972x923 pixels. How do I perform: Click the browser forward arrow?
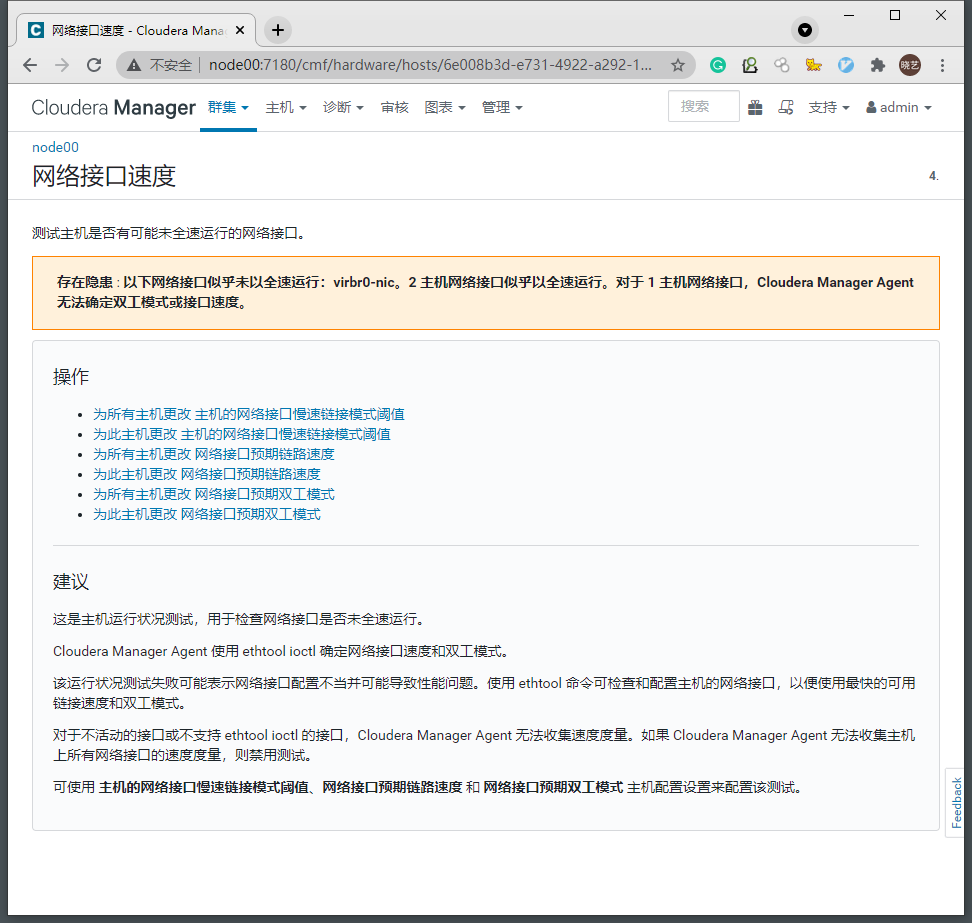tap(62, 65)
